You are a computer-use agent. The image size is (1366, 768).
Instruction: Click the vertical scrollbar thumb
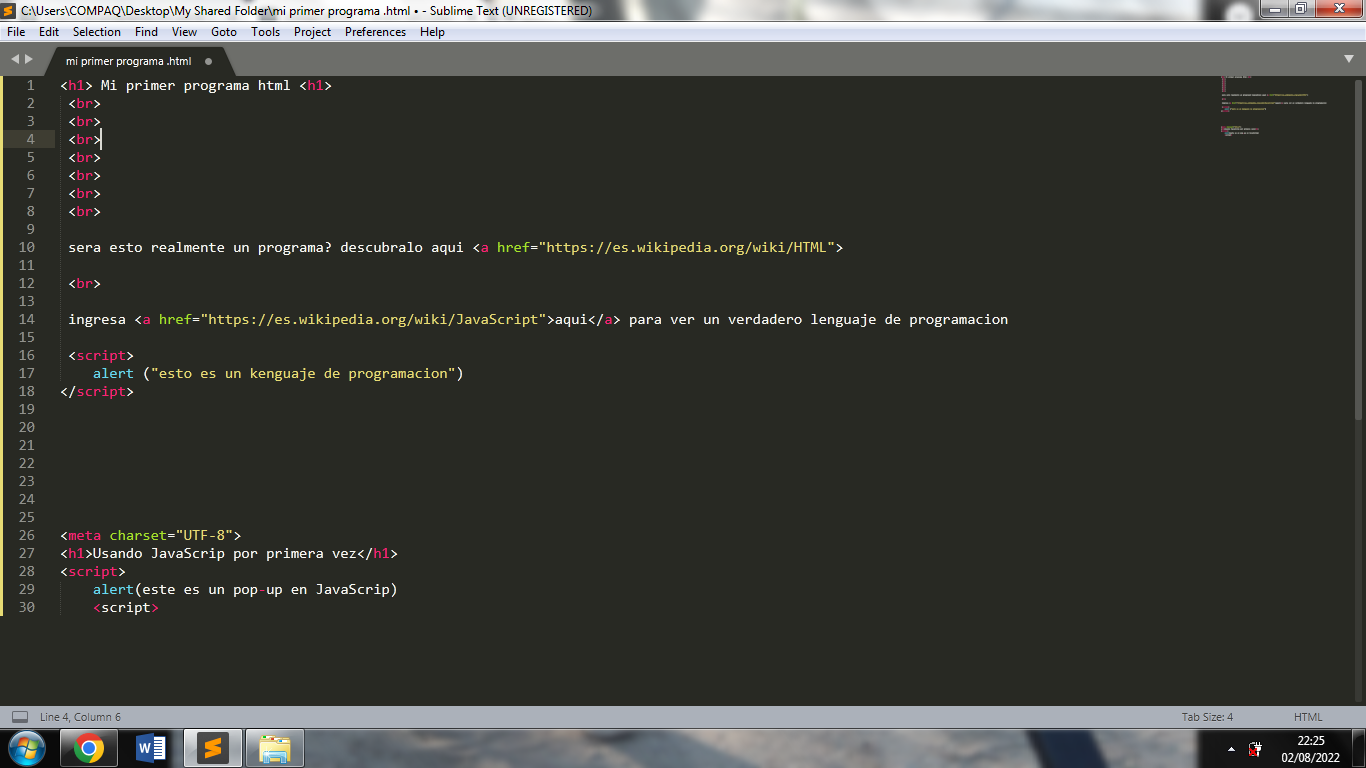click(1358, 250)
